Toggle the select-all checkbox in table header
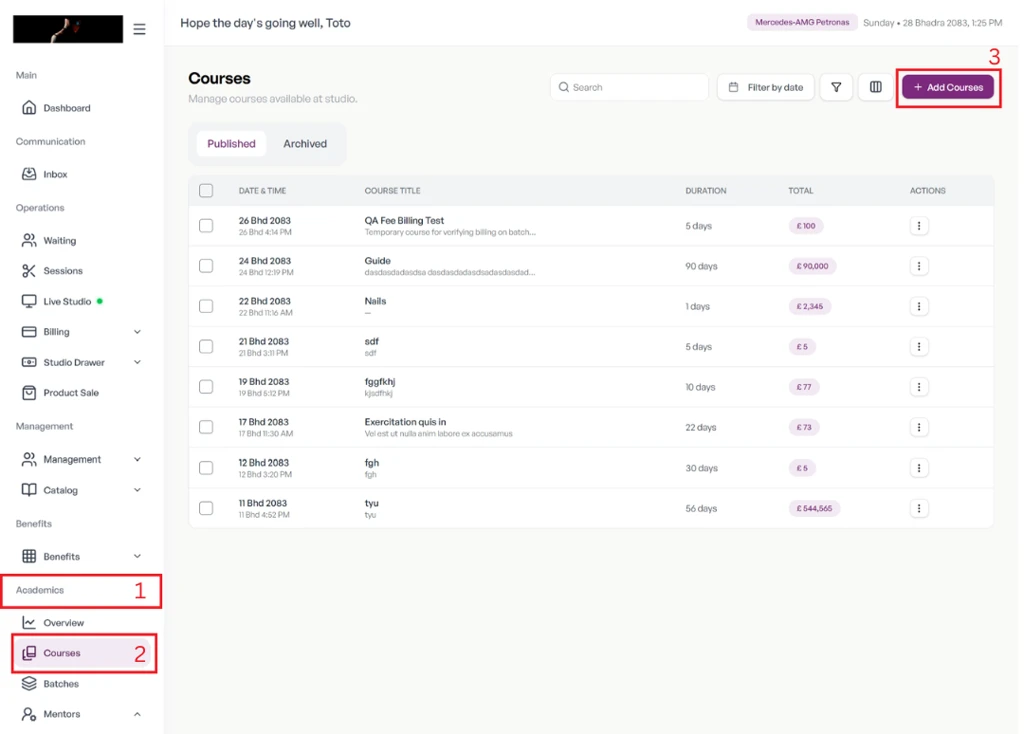Image resolution: width=1024 pixels, height=734 pixels. (206, 191)
